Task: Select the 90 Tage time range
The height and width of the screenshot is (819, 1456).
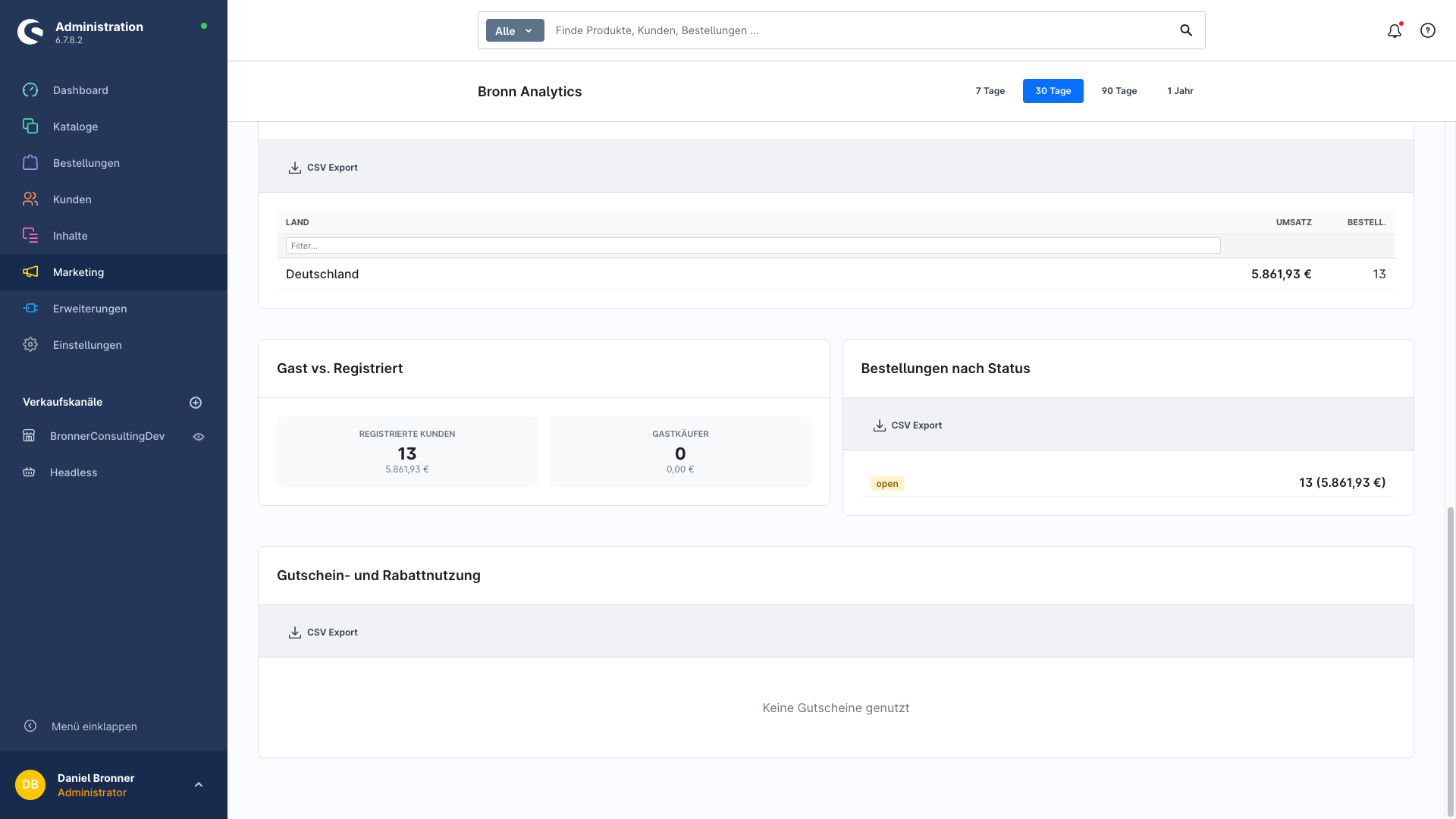Action: pyautogui.click(x=1119, y=91)
